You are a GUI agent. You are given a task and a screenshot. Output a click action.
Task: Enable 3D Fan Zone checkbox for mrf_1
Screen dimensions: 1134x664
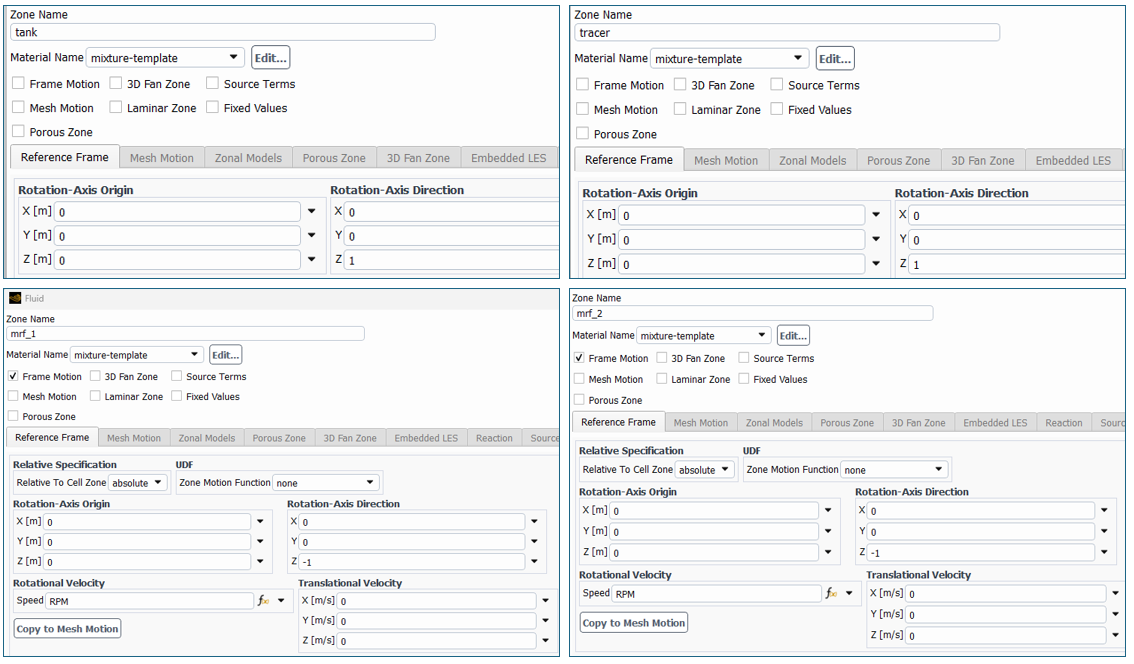95,377
